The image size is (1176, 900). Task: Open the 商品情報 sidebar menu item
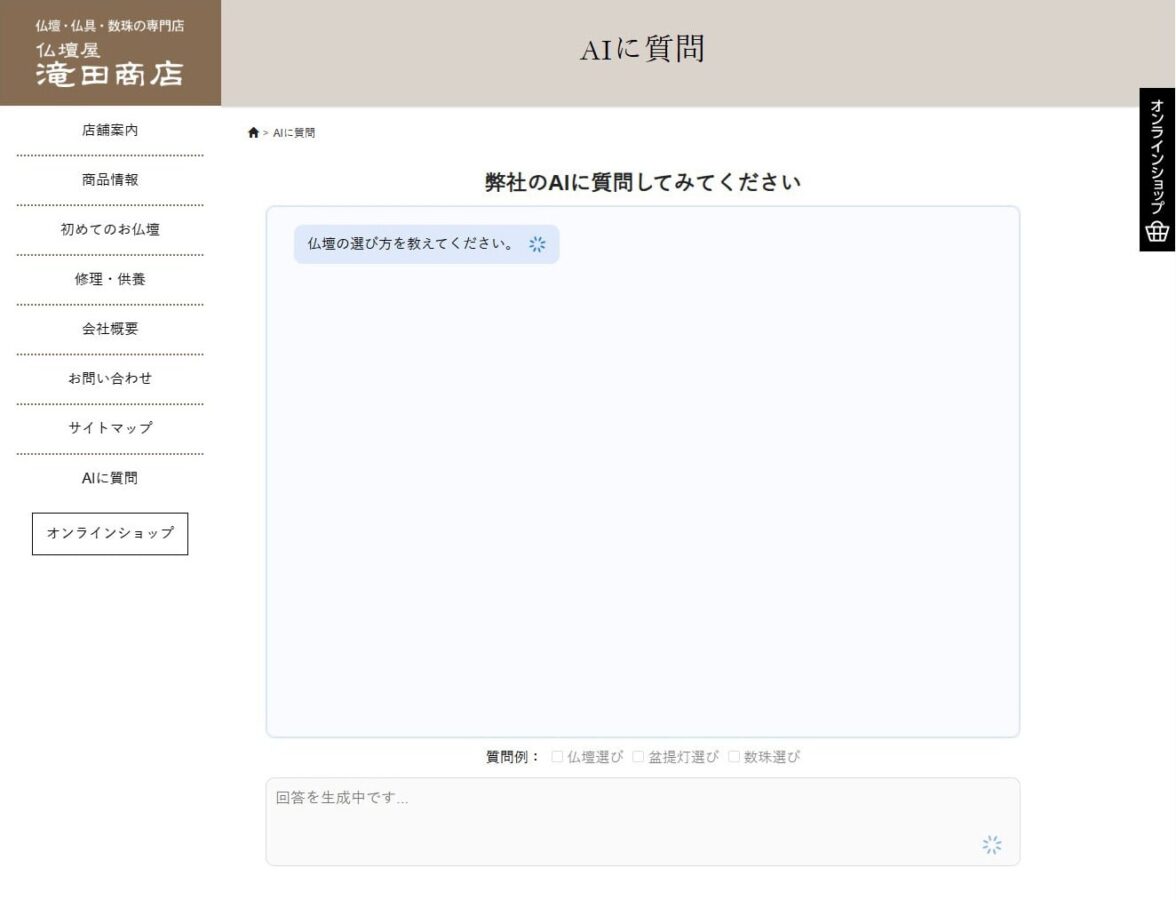point(108,180)
